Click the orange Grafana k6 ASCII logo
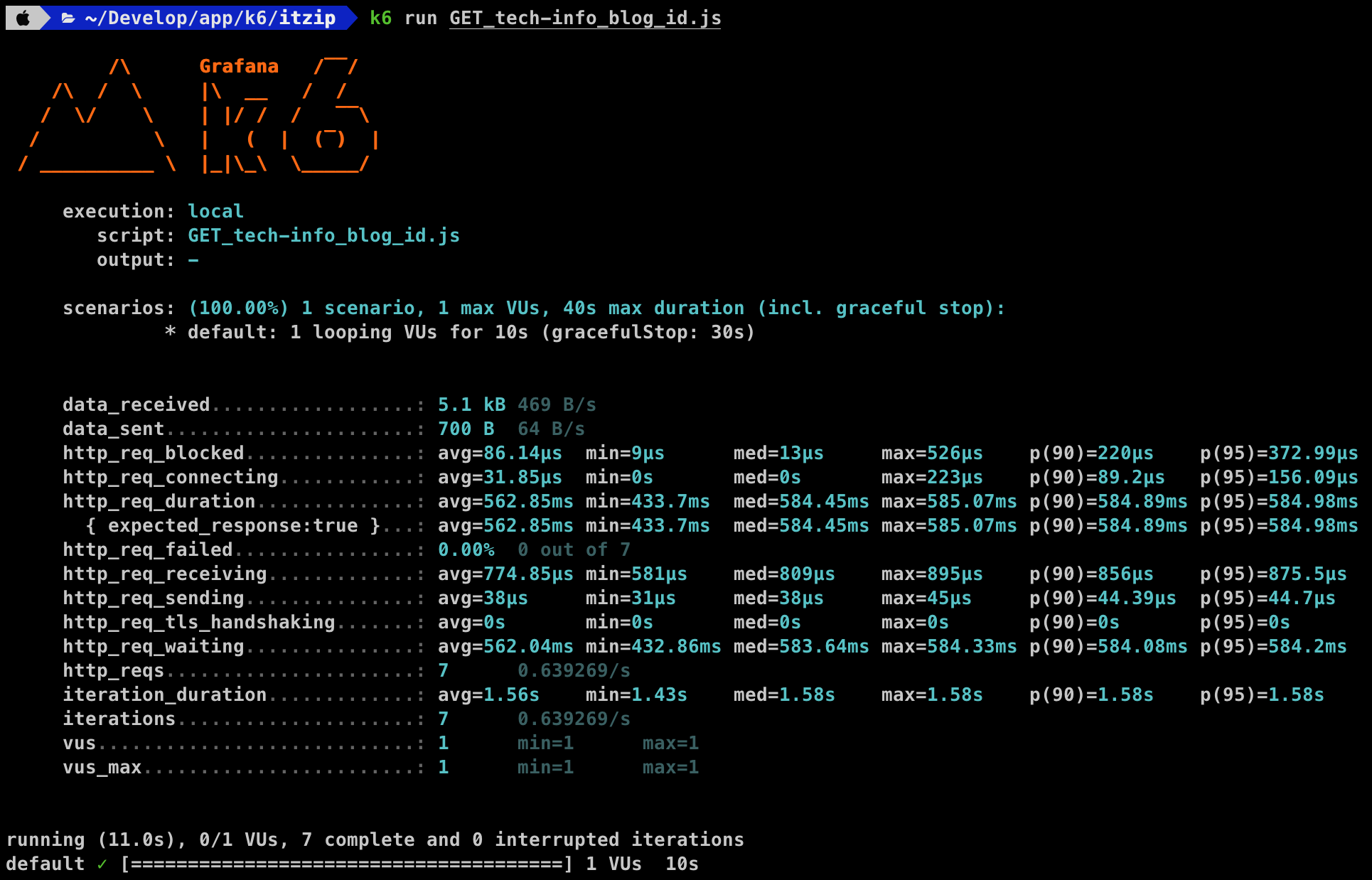1372x880 pixels. (x=199, y=117)
